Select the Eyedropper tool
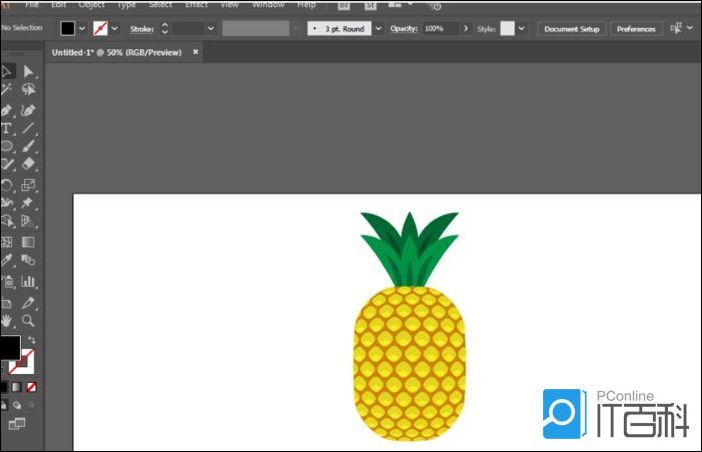Screen dimensions: 702x452 [6, 260]
